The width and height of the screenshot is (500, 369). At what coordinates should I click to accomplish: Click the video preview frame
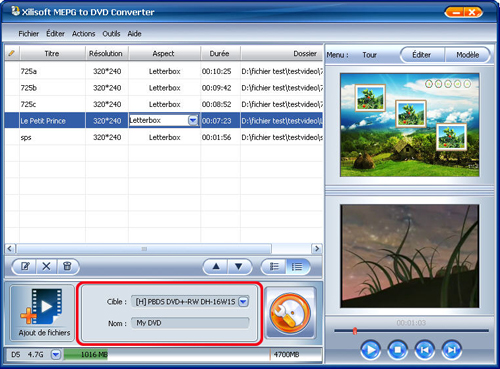pos(410,256)
